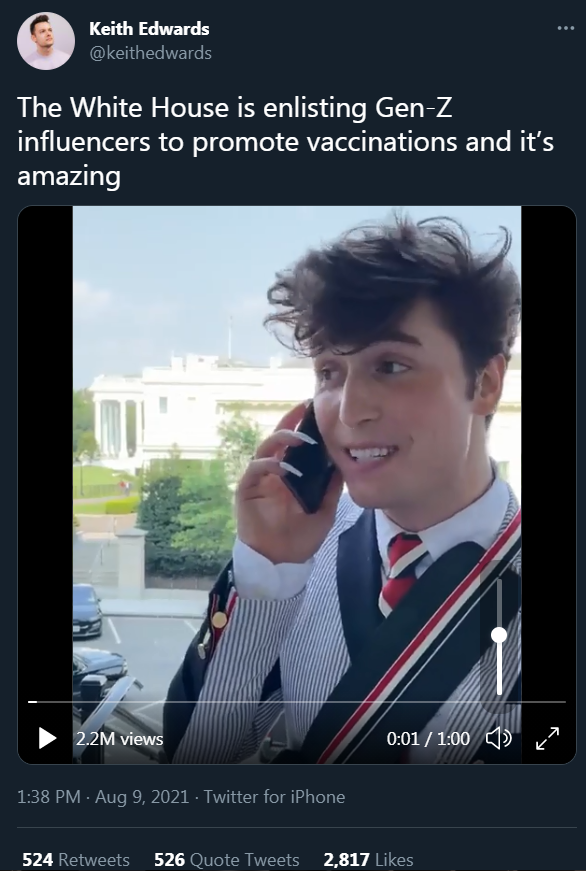This screenshot has width=586, height=871.
Task: View the 2,817 Likes list
Action: [368, 859]
